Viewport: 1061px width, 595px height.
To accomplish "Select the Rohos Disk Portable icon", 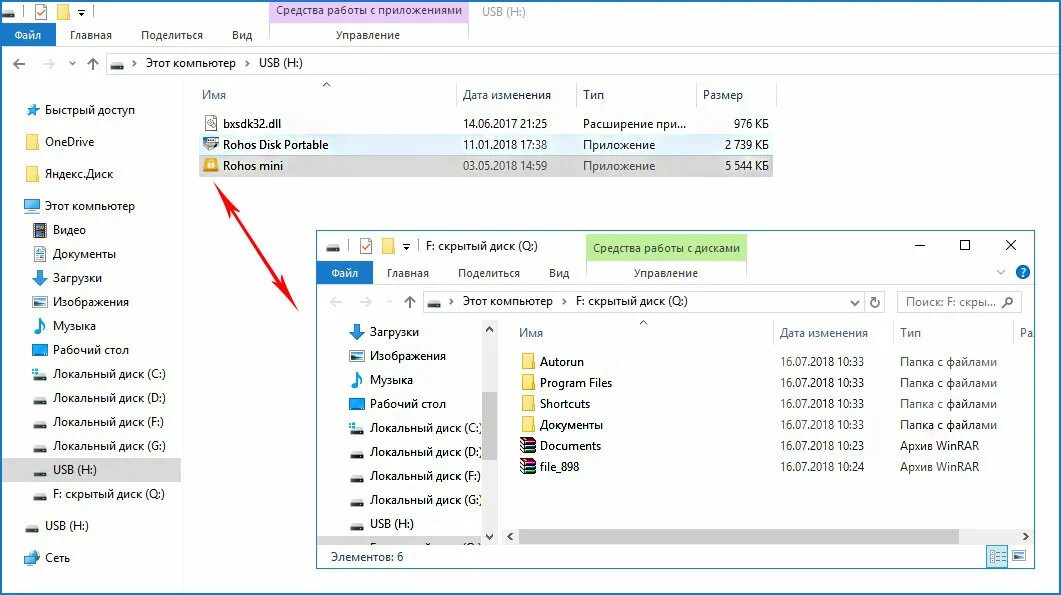I will [211, 144].
